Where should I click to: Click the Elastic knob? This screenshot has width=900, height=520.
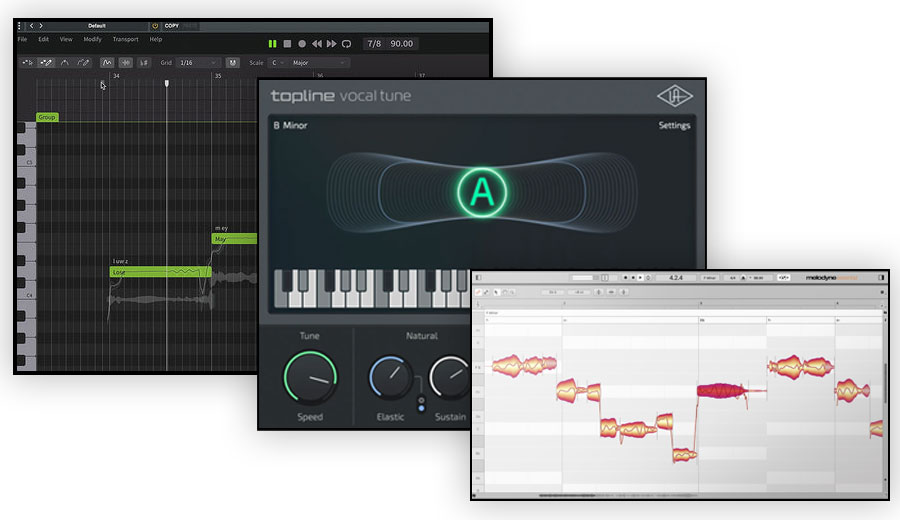point(390,378)
